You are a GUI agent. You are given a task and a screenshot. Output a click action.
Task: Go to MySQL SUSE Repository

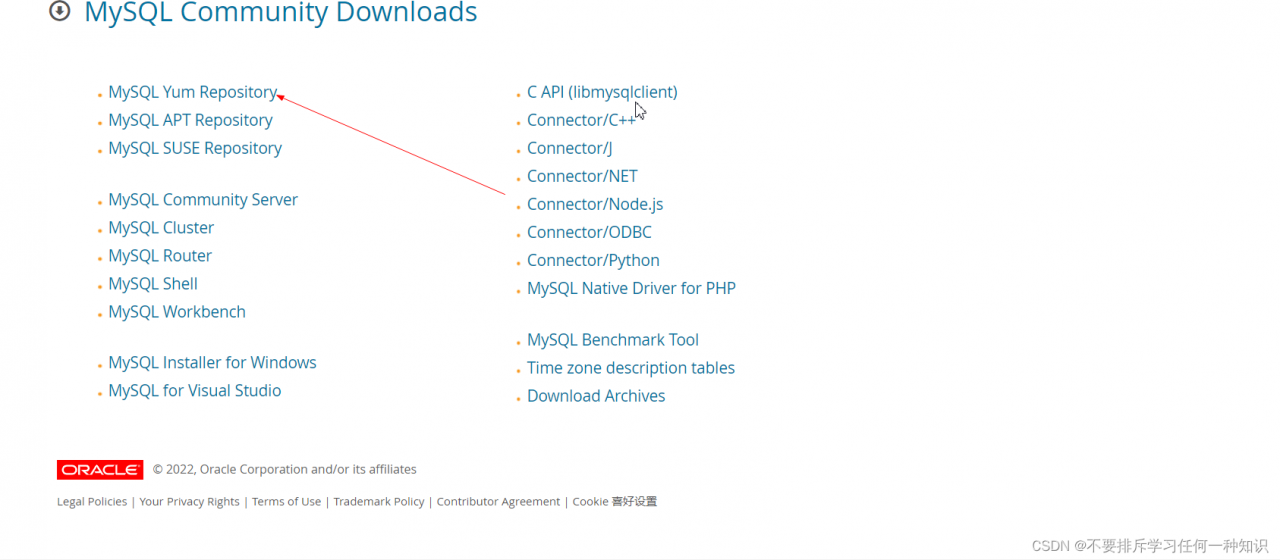click(195, 148)
